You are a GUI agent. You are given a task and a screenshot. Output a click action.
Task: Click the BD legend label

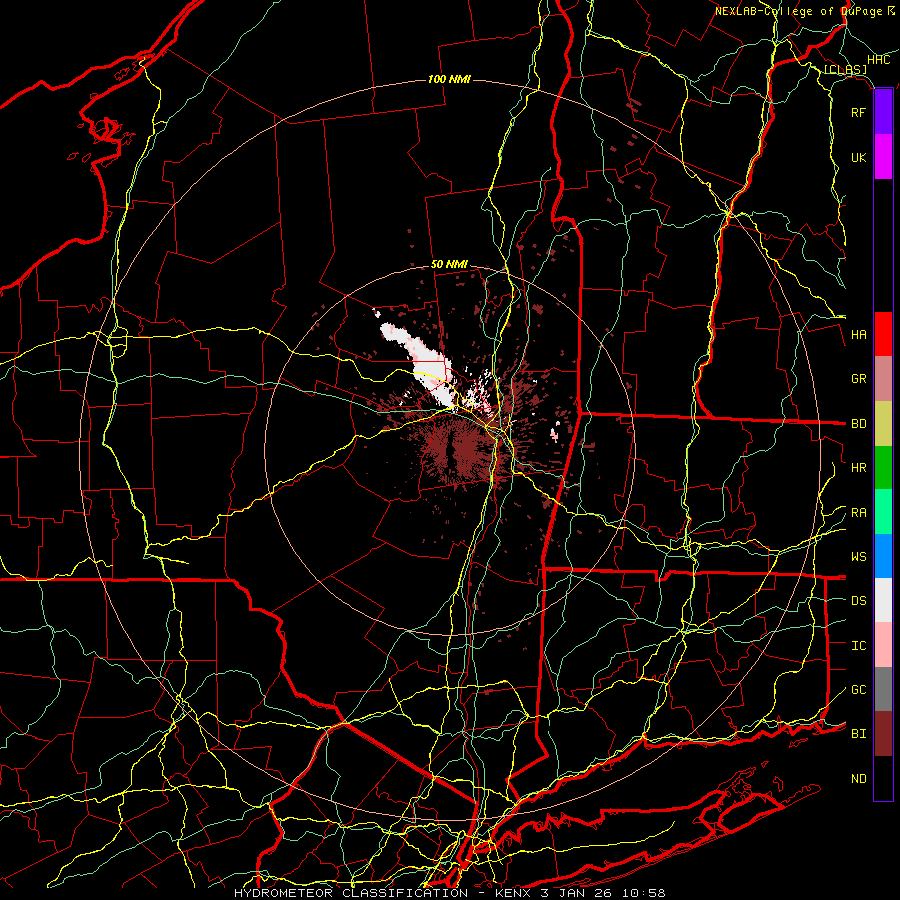click(859, 424)
